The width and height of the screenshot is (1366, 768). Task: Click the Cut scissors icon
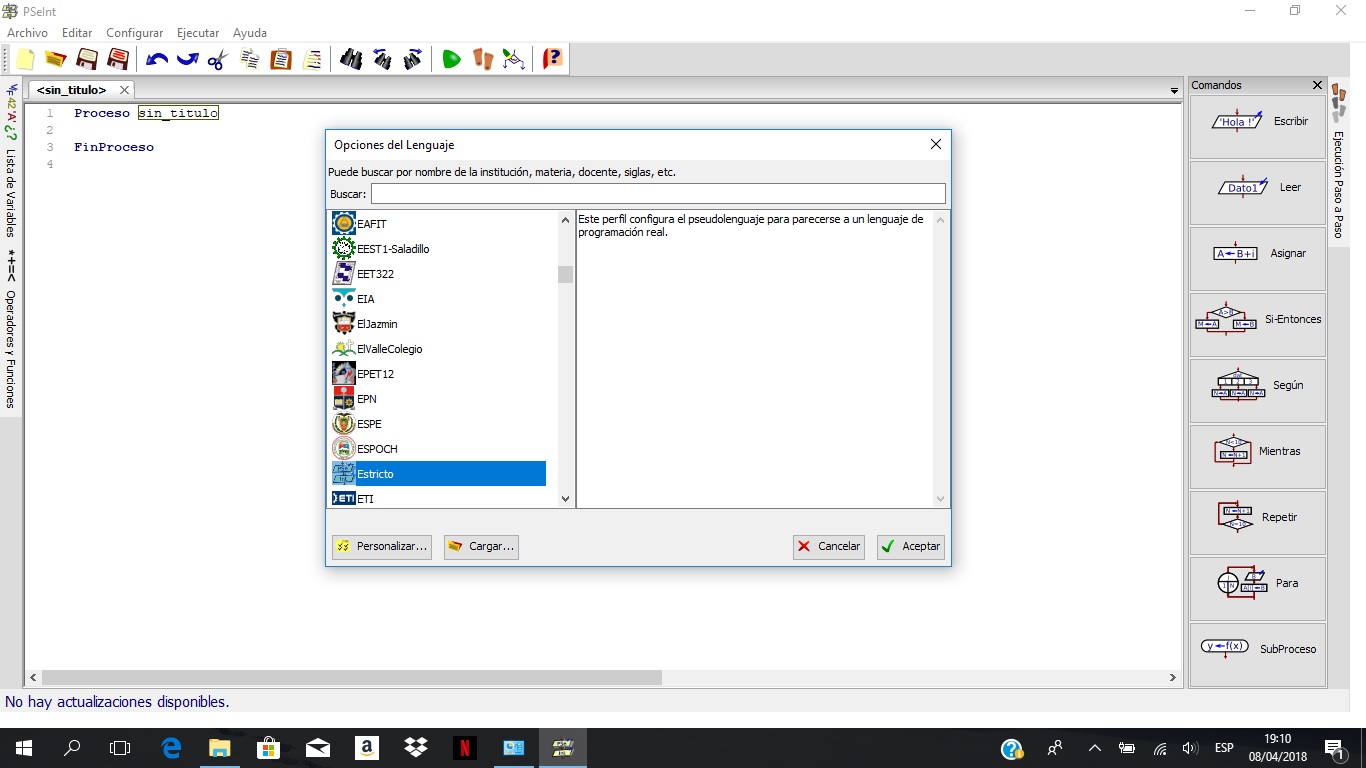click(218, 59)
